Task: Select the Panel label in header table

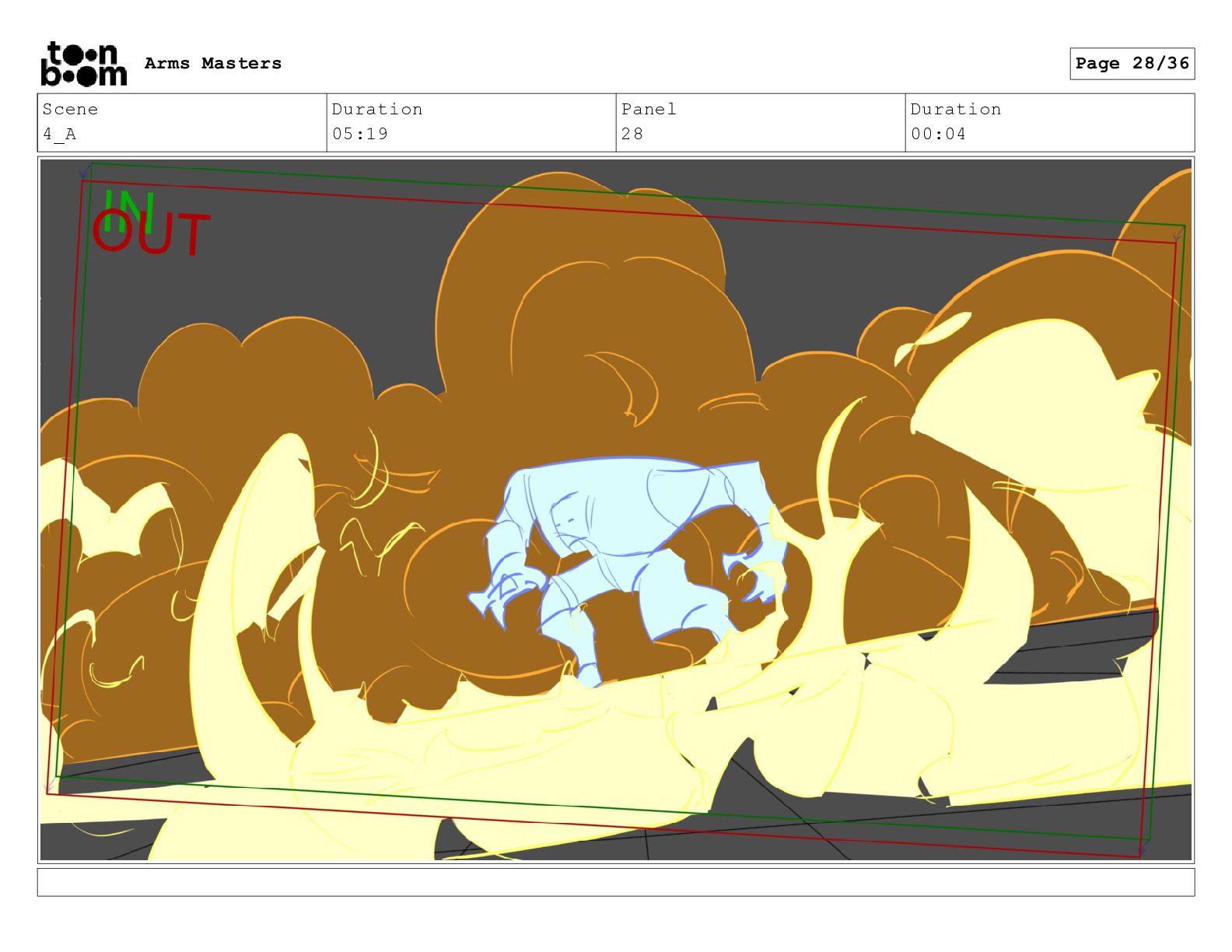Action: click(x=649, y=110)
